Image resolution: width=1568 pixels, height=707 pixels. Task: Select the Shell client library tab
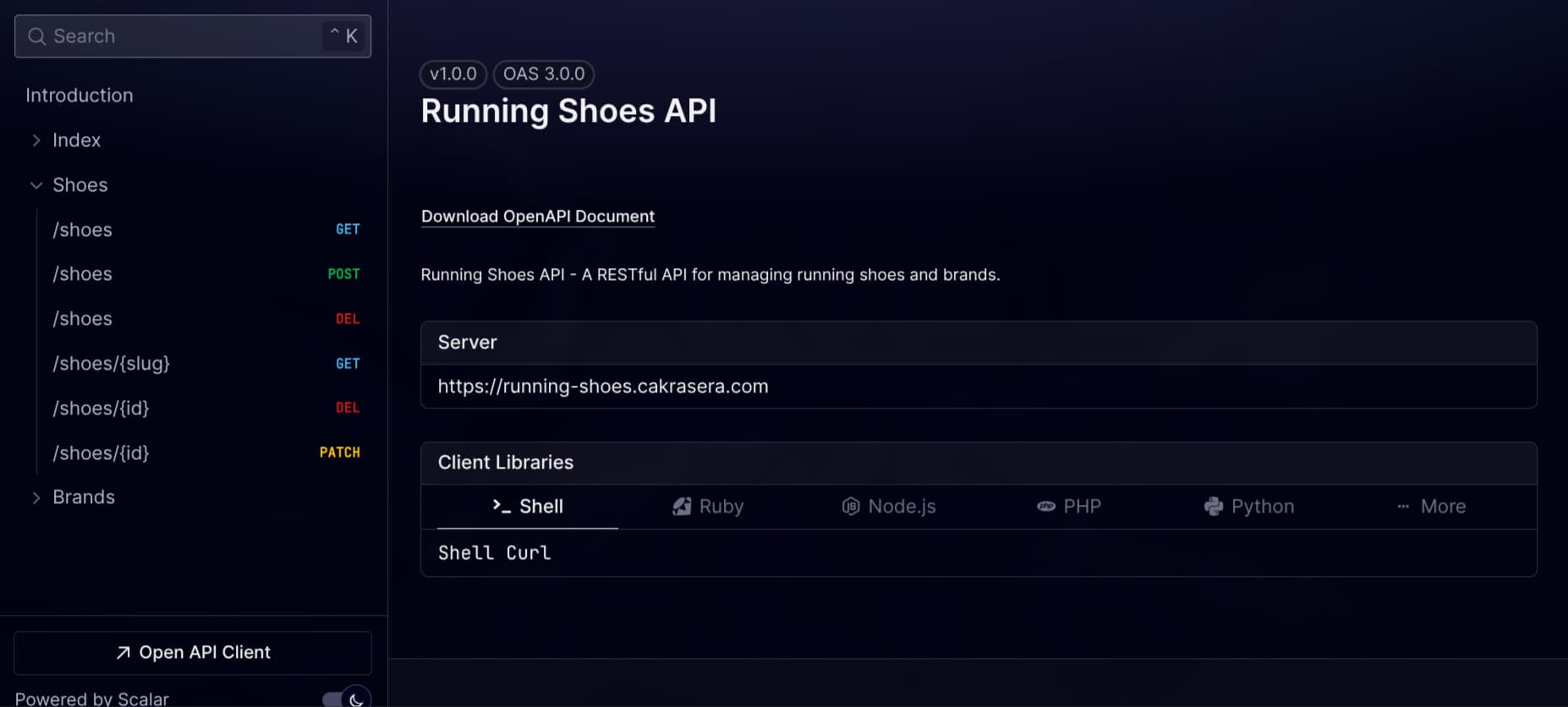[528, 507]
